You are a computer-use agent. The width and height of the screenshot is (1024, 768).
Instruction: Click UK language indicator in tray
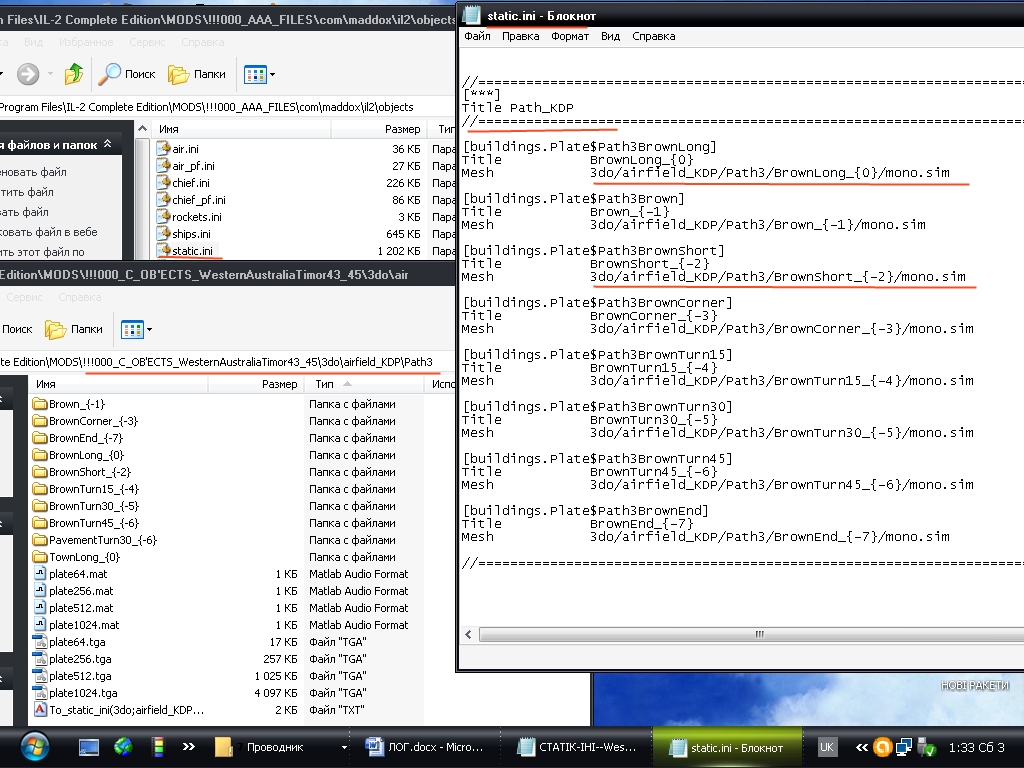tap(826, 747)
